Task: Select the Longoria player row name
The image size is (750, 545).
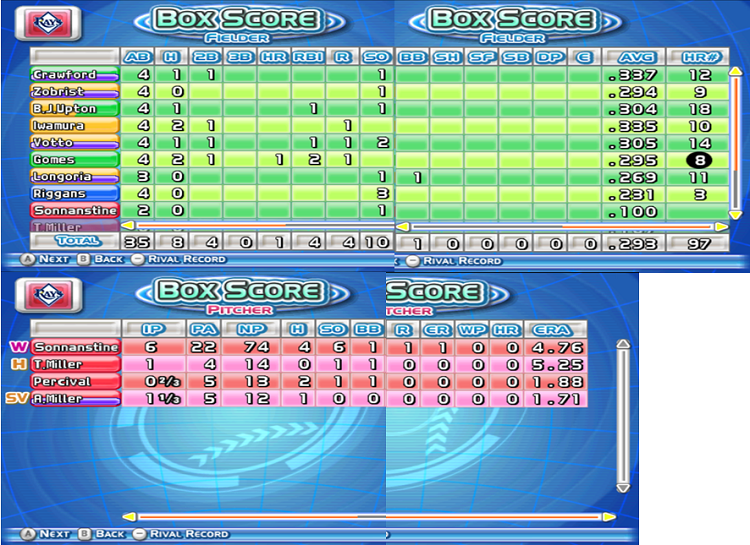Action: (x=75, y=177)
